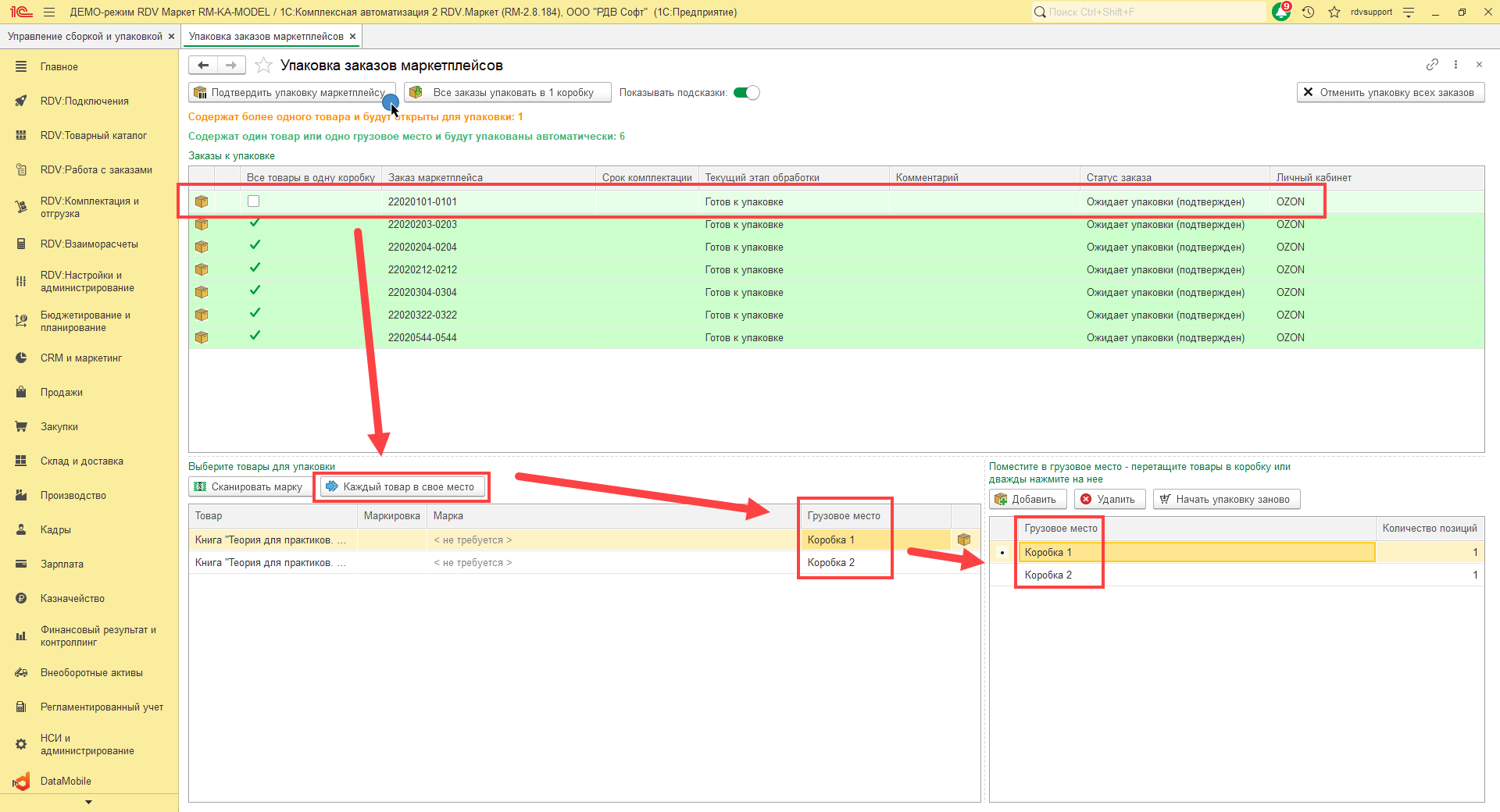The width and height of the screenshot is (1500, 812).
Task: Open the three-dot more actions menu
Action: point(1455,65)
